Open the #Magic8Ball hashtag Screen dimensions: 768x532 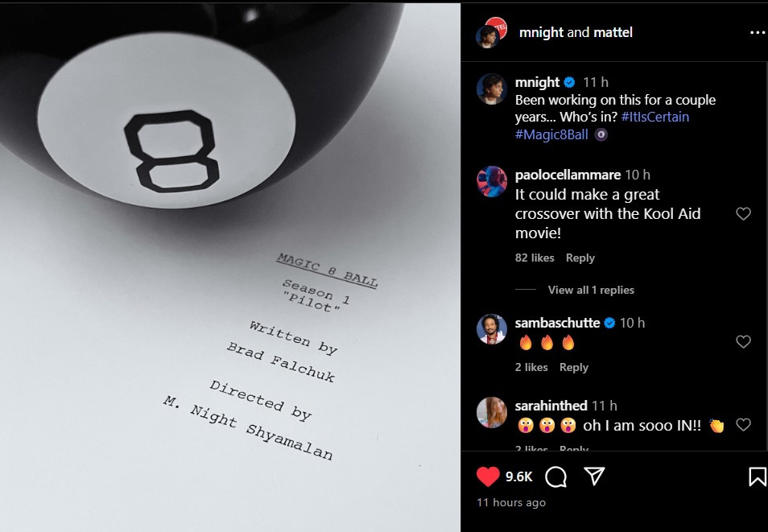click(552, 135)
